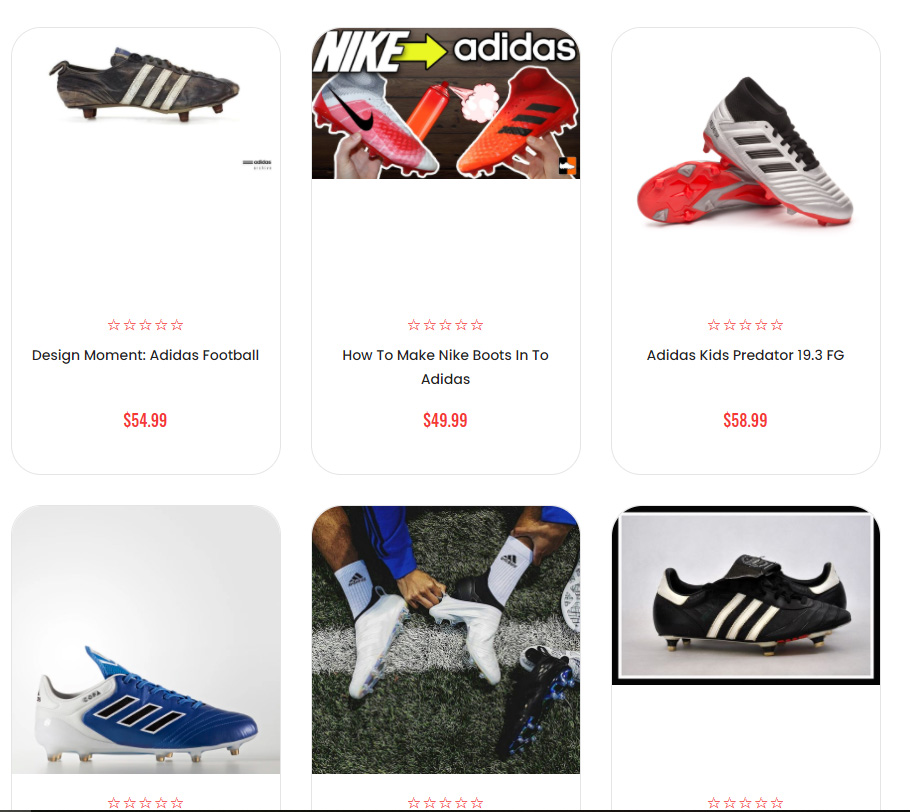The height and width of the screenshot is (812, 910).
Task: Open black boot with white stripes image
Action: point(746,596)
